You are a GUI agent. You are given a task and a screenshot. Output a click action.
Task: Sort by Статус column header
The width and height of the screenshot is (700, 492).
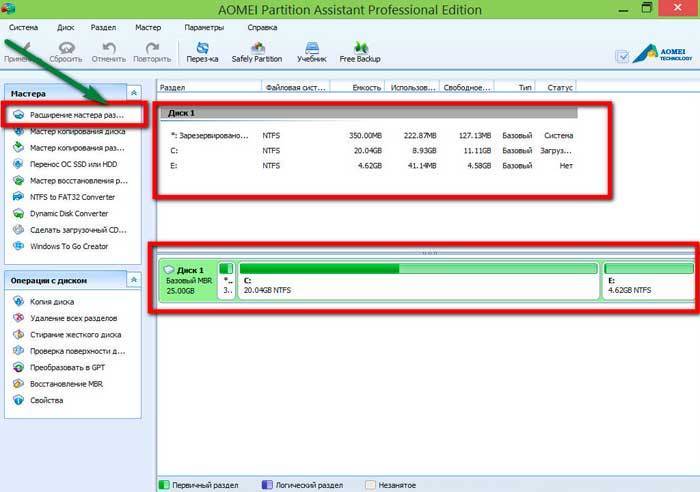click(556, 88)
